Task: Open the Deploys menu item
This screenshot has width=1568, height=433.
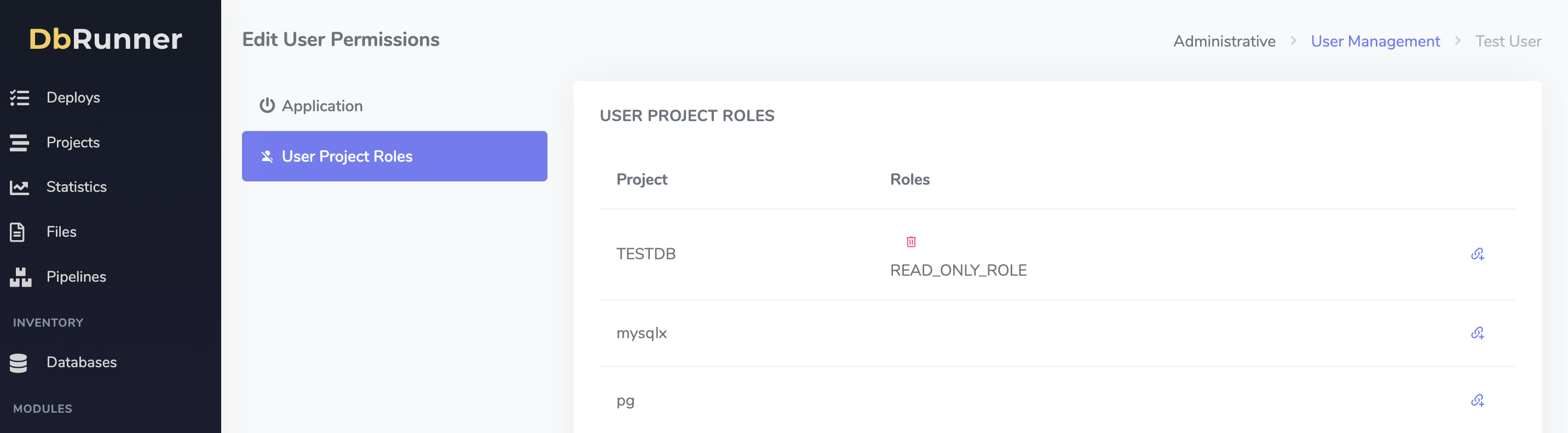Action: click(73, 98)
